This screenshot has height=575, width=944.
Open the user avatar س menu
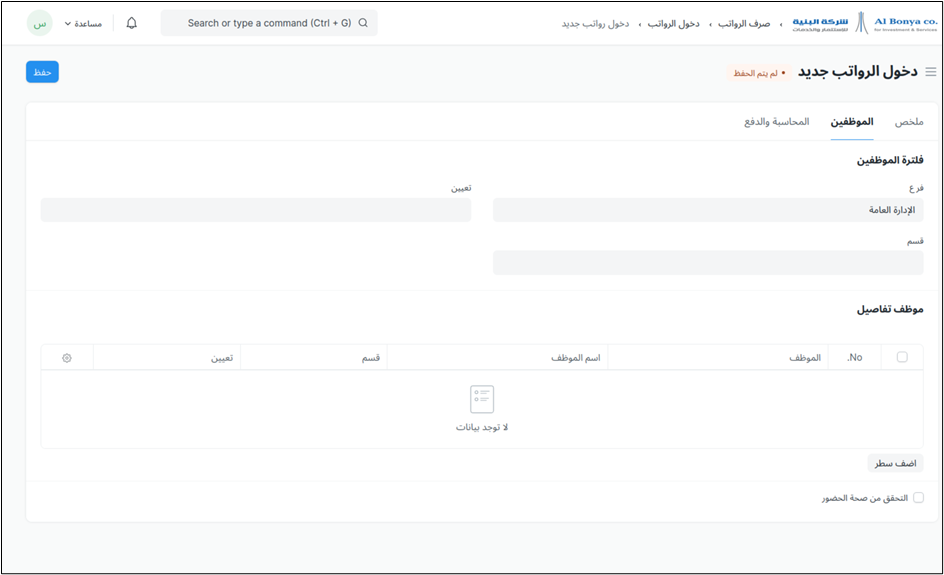pyautogui.click(x=39, y=23)
